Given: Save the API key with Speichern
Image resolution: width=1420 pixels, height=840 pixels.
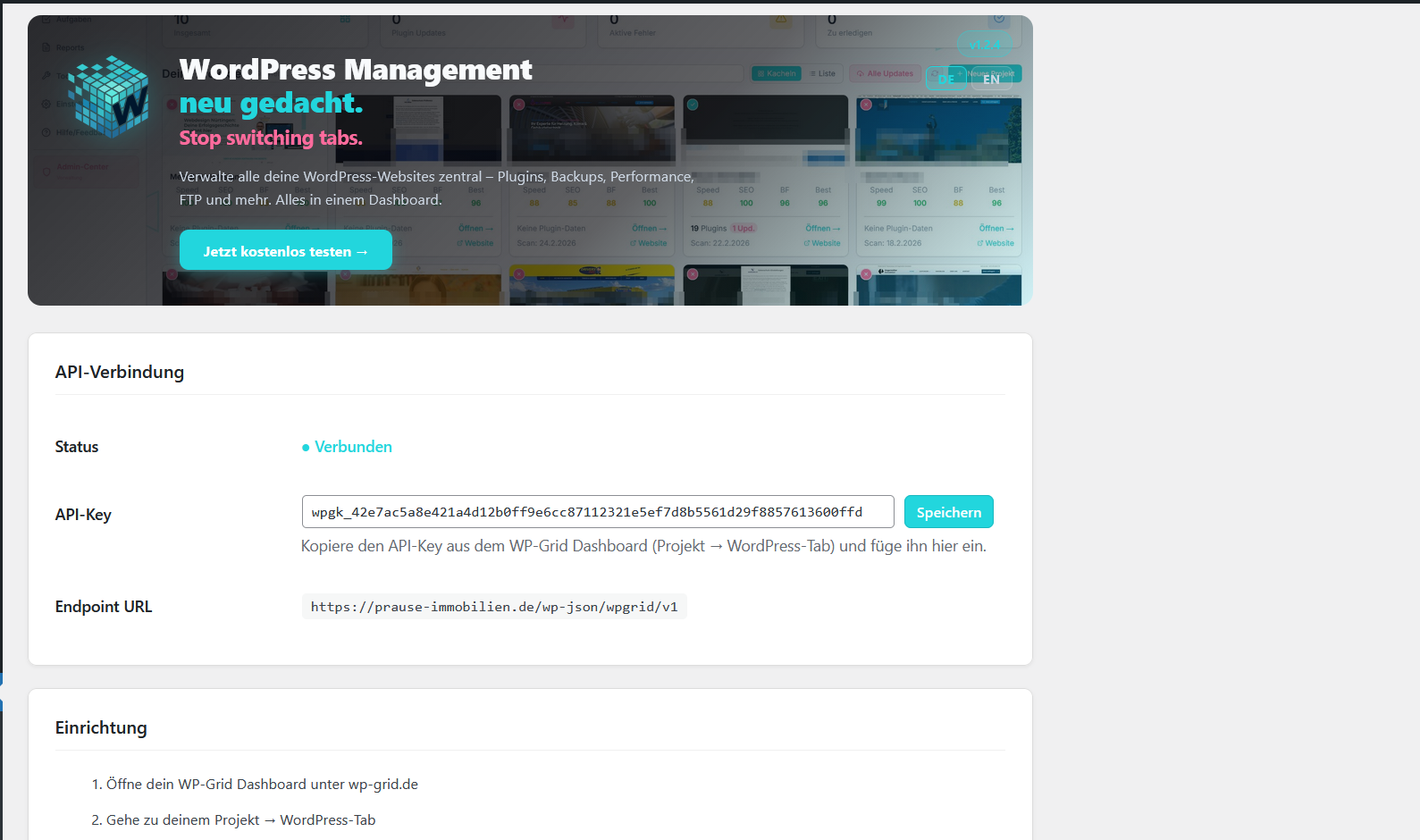Looking at the screenshot, I should coord(948,512).
